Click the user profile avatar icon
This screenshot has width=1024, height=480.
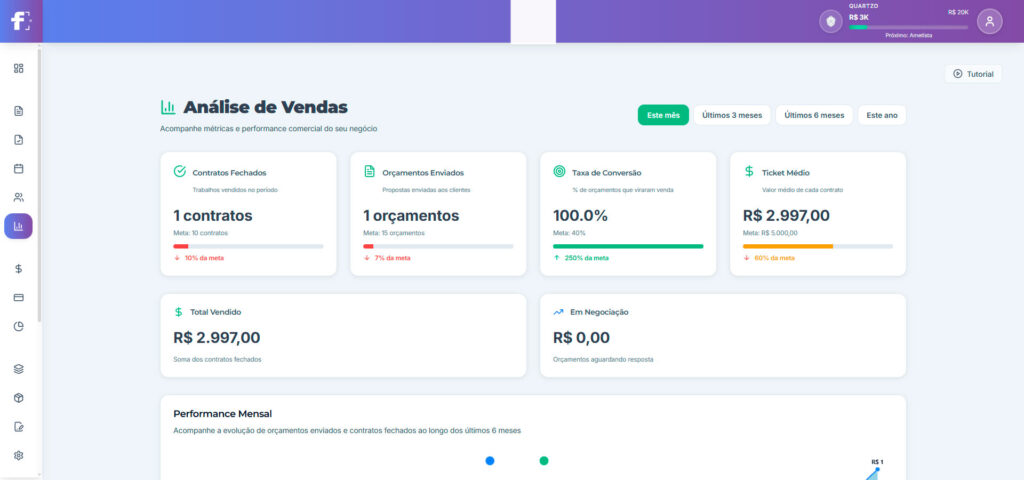989,21
